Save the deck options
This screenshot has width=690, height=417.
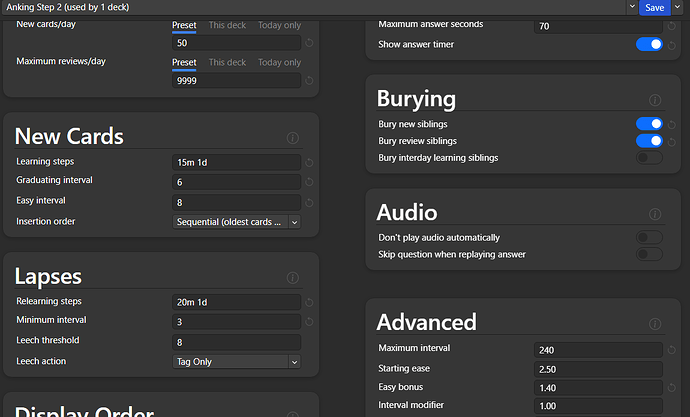654,7
